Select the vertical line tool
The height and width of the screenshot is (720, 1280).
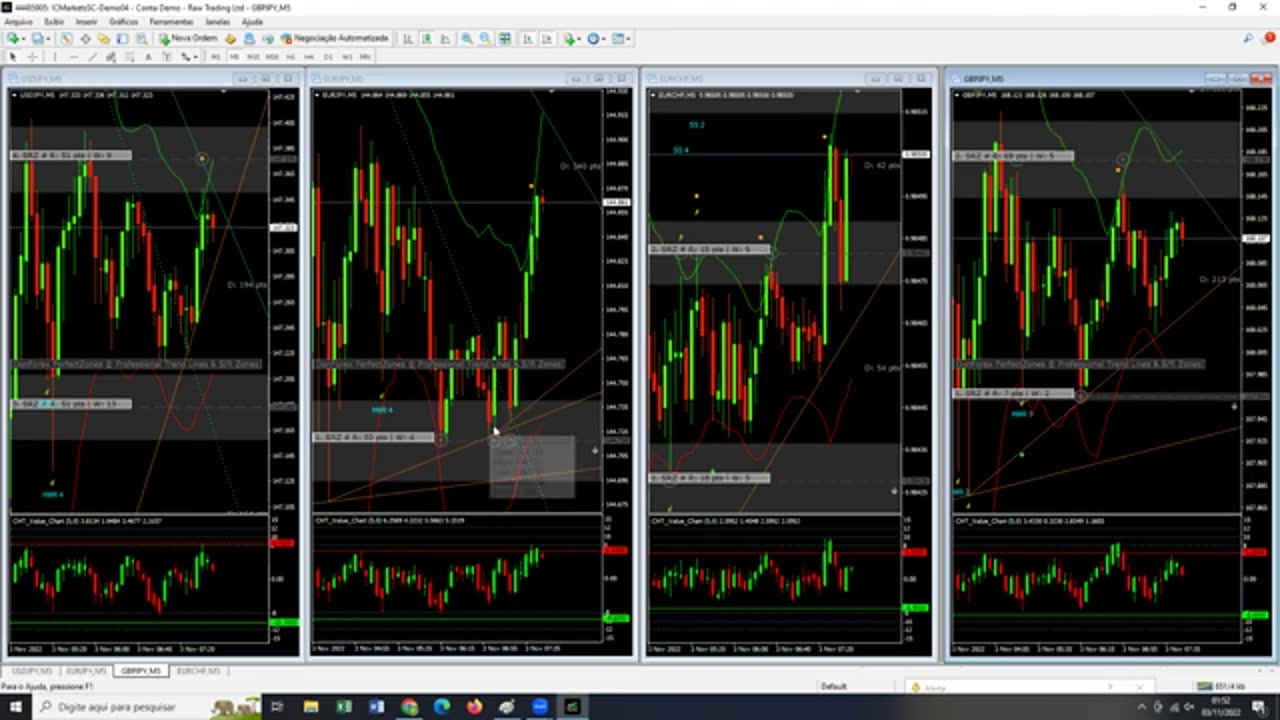55,56
